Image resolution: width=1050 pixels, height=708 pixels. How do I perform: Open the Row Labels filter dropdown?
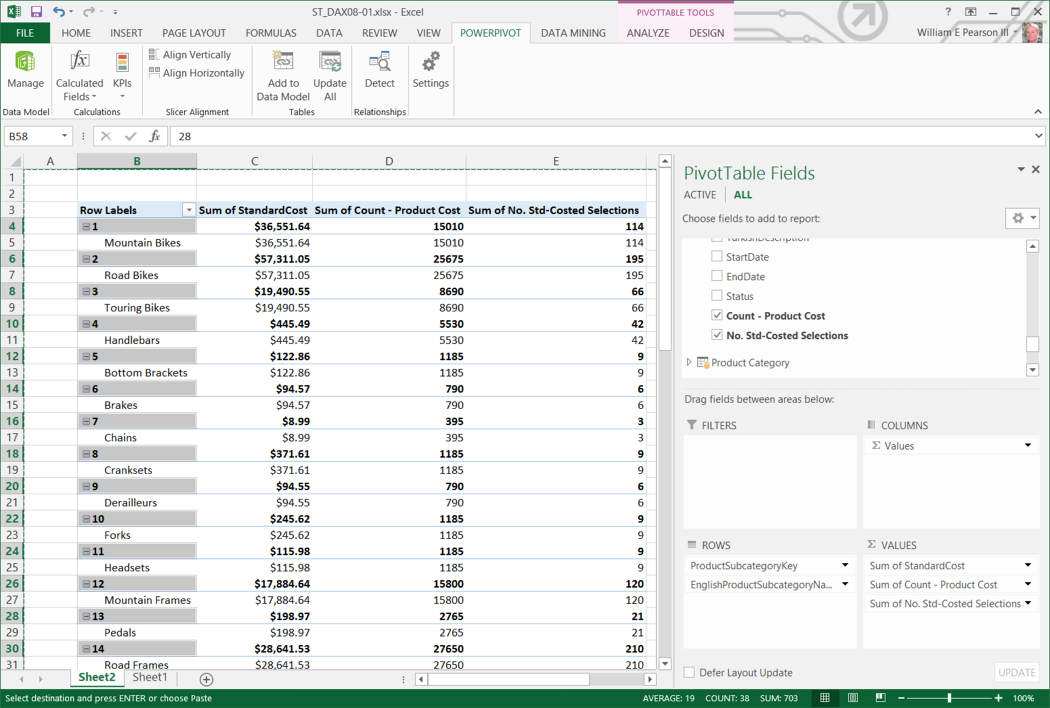188,210
